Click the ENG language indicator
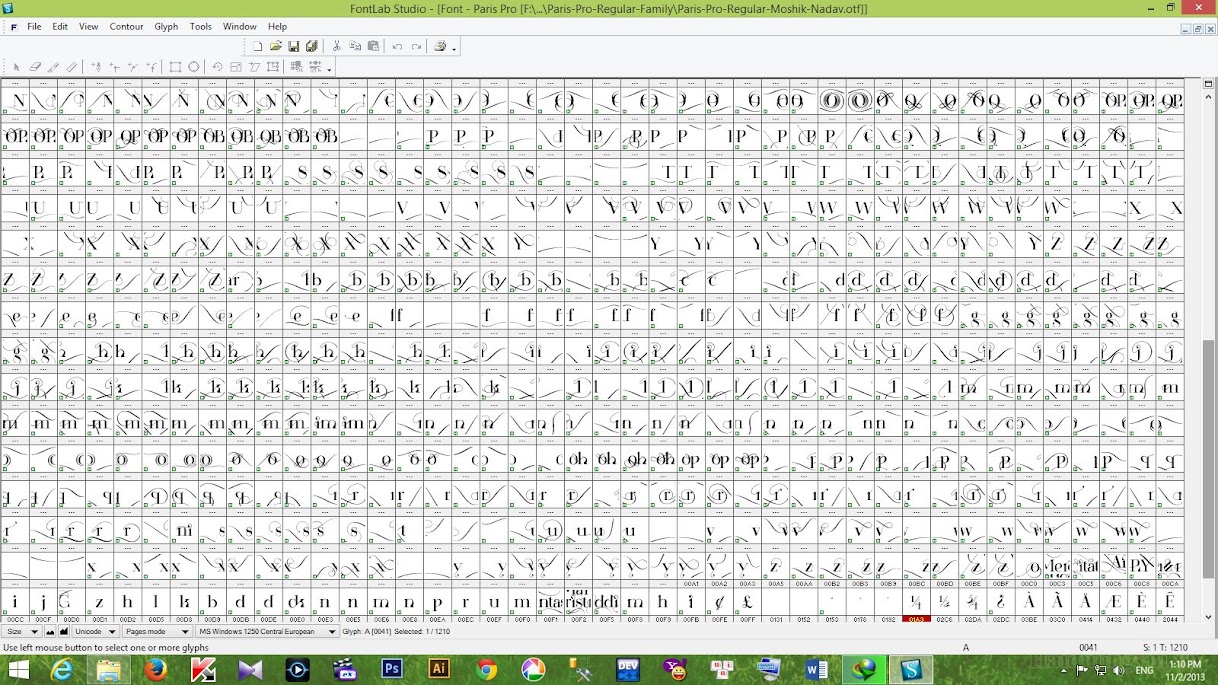This screenshot has width=1218, height=685. click(x=1146, y=670)
